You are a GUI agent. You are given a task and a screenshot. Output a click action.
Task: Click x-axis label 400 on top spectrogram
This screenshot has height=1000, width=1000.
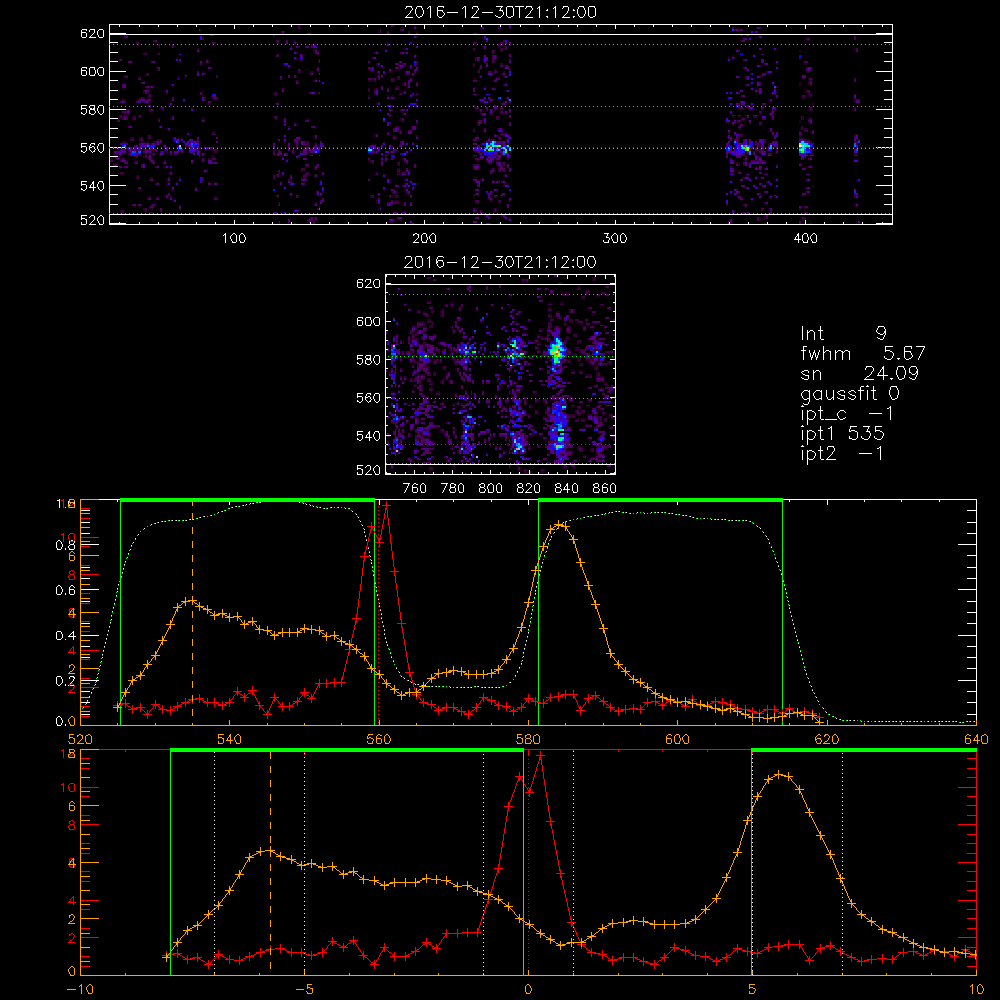pos(805,239)
